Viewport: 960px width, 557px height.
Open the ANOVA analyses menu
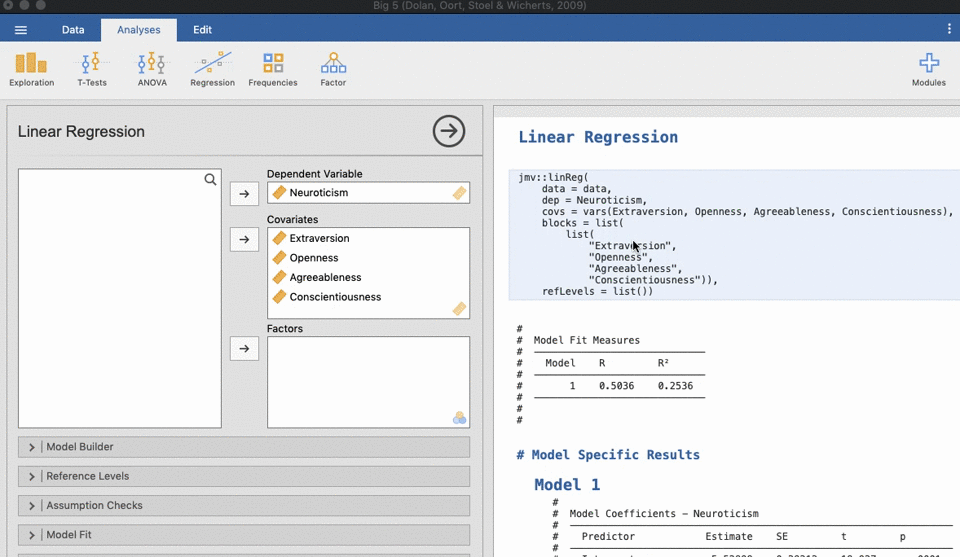pyautogui.click(x=152, y=69)
